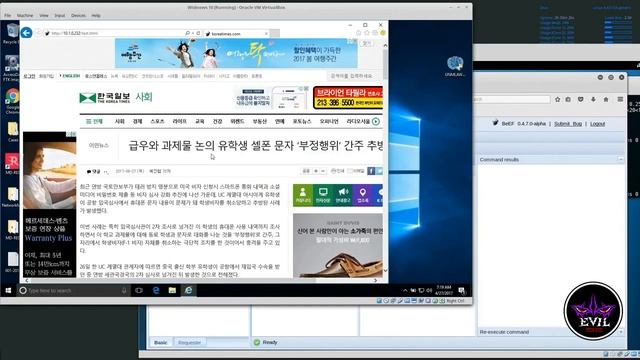Open the Help menu in VirtualBox

[96, 16]
